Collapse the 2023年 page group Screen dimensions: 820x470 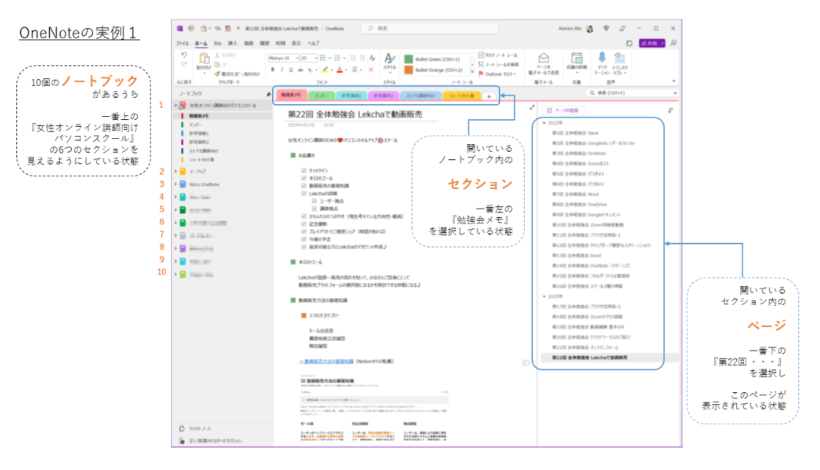[543, 297]
